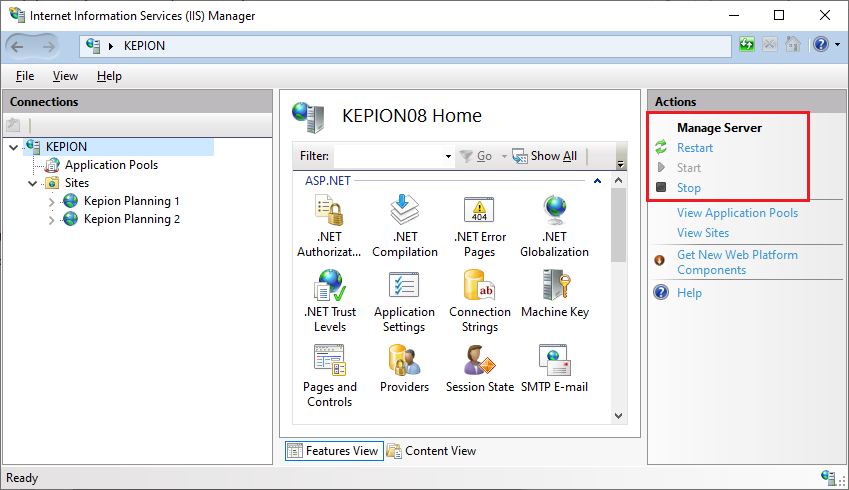Click the Restart server link
Viewport: 849px width, 490px height.
695,148
